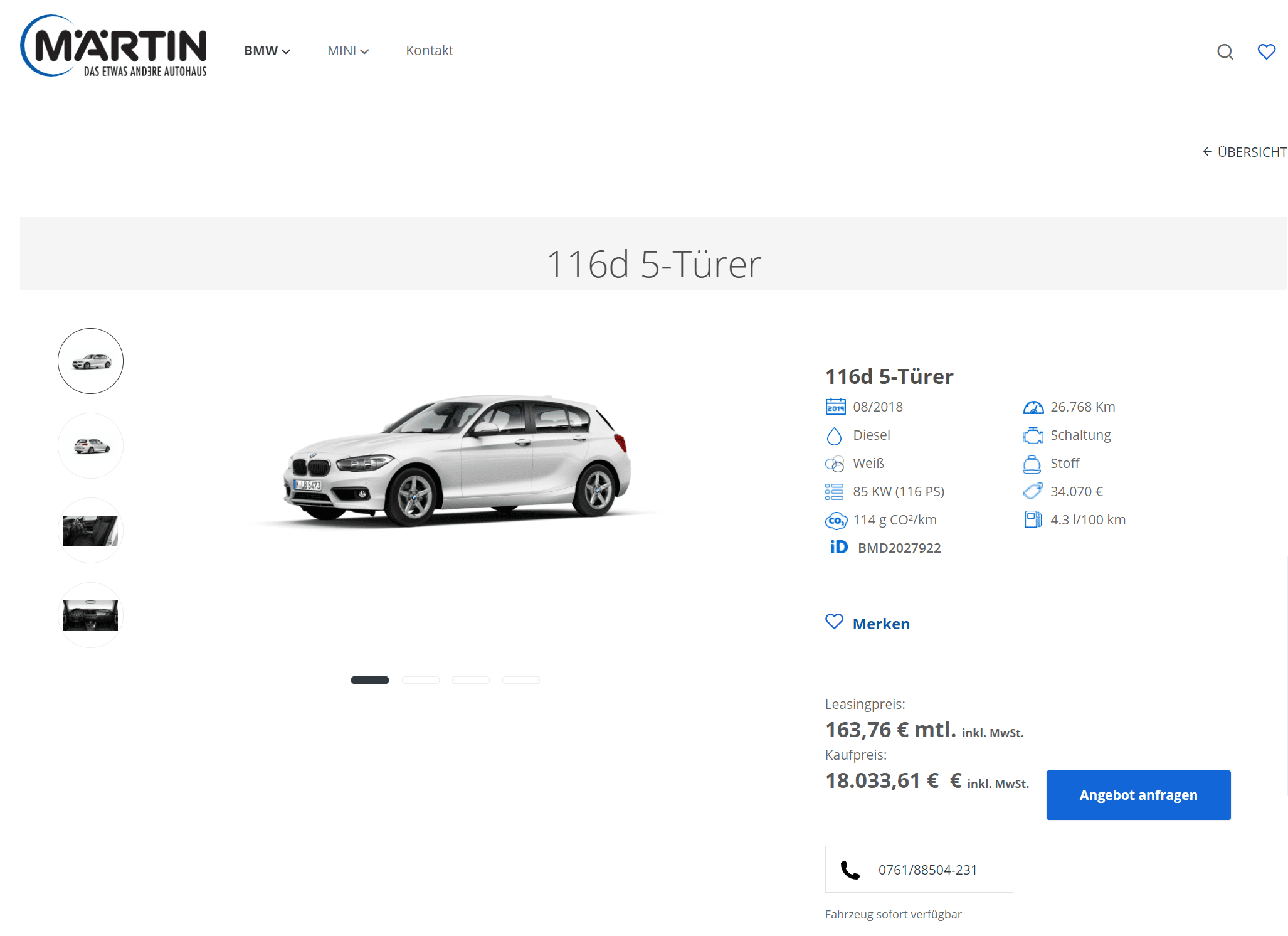This screenshot has width=1288, height=936.
Task: Click the 4.3 l/100 km value
Action: click(x=1088, y=520)
